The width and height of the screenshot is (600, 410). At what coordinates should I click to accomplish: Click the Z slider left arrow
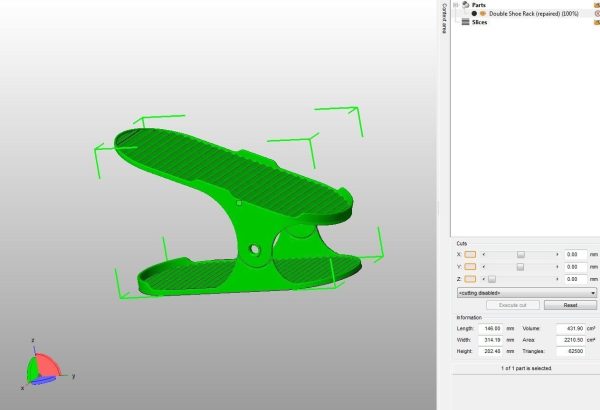(484, 279)
